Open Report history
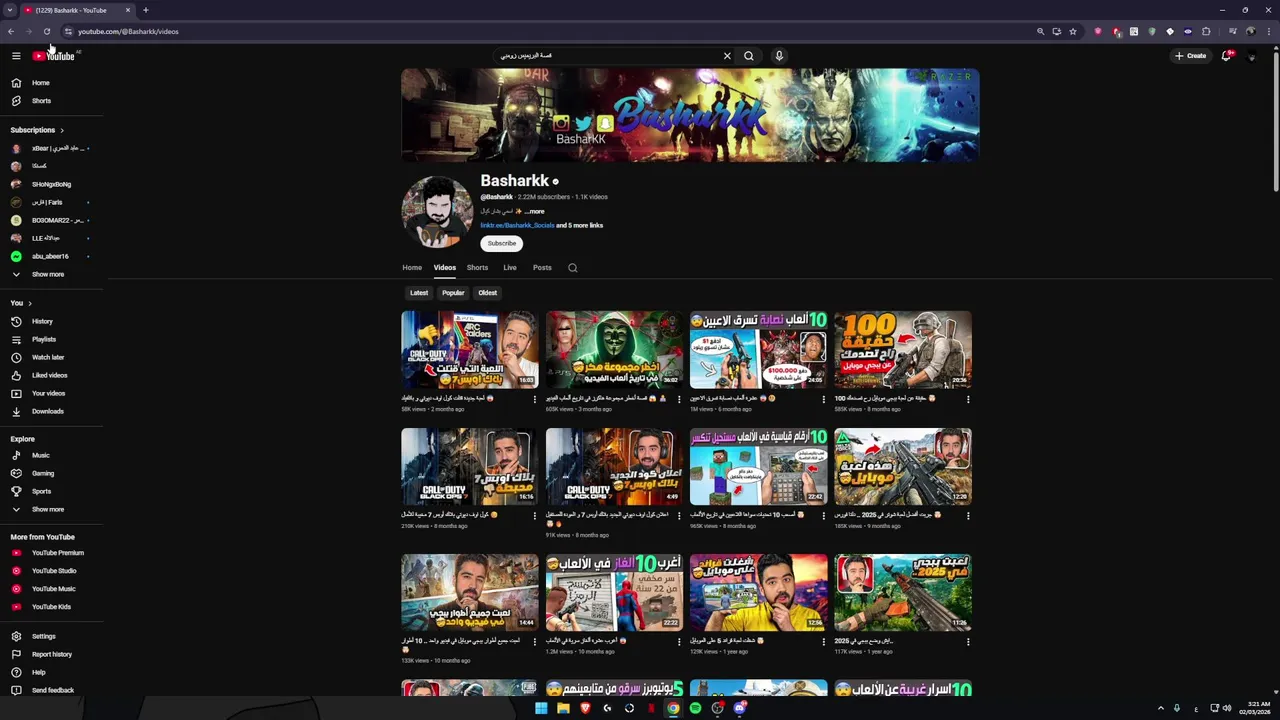 (x=52, y=654)
